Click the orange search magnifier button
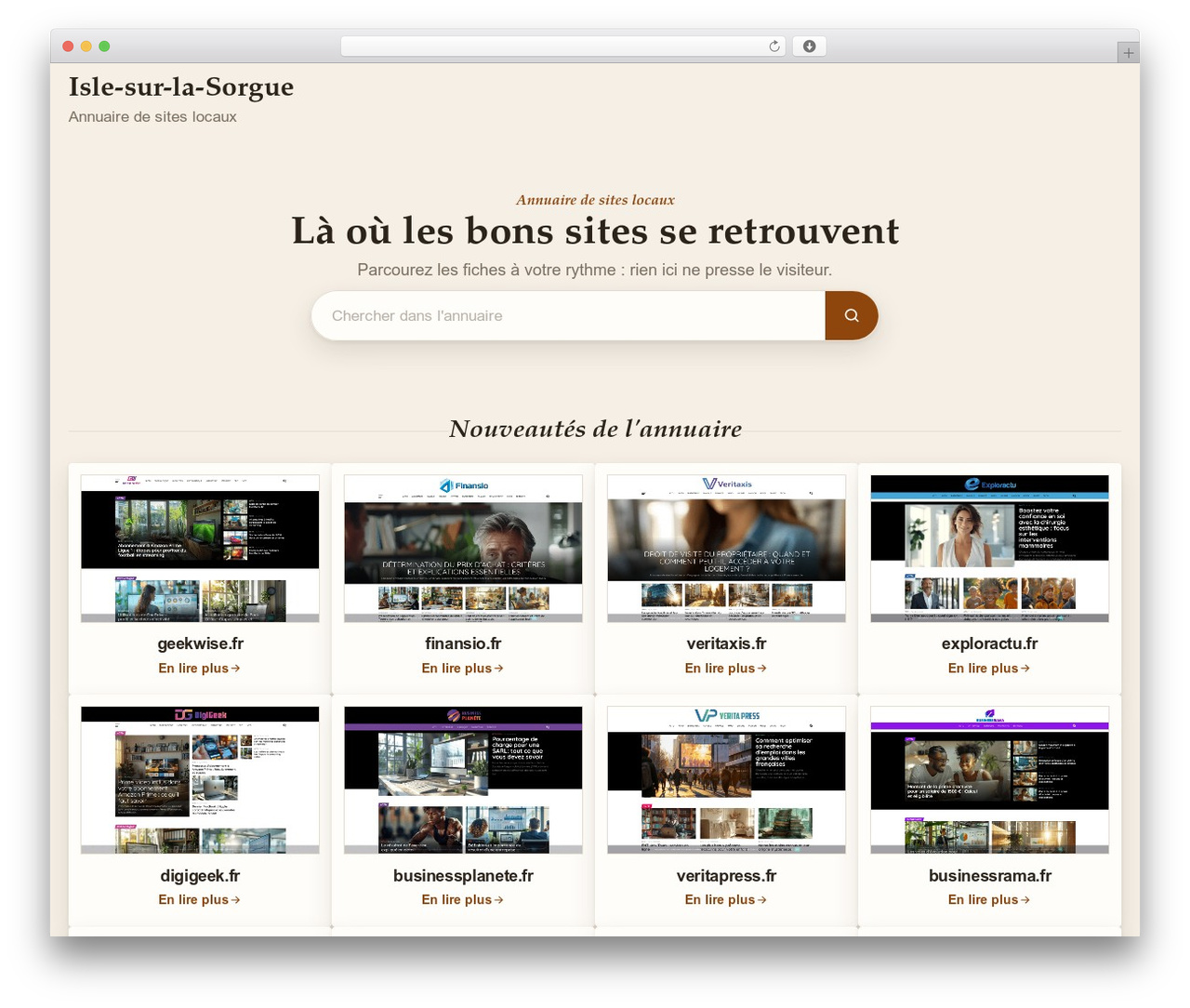This screenshot has width=1190, height=1008. coord(852,315)
